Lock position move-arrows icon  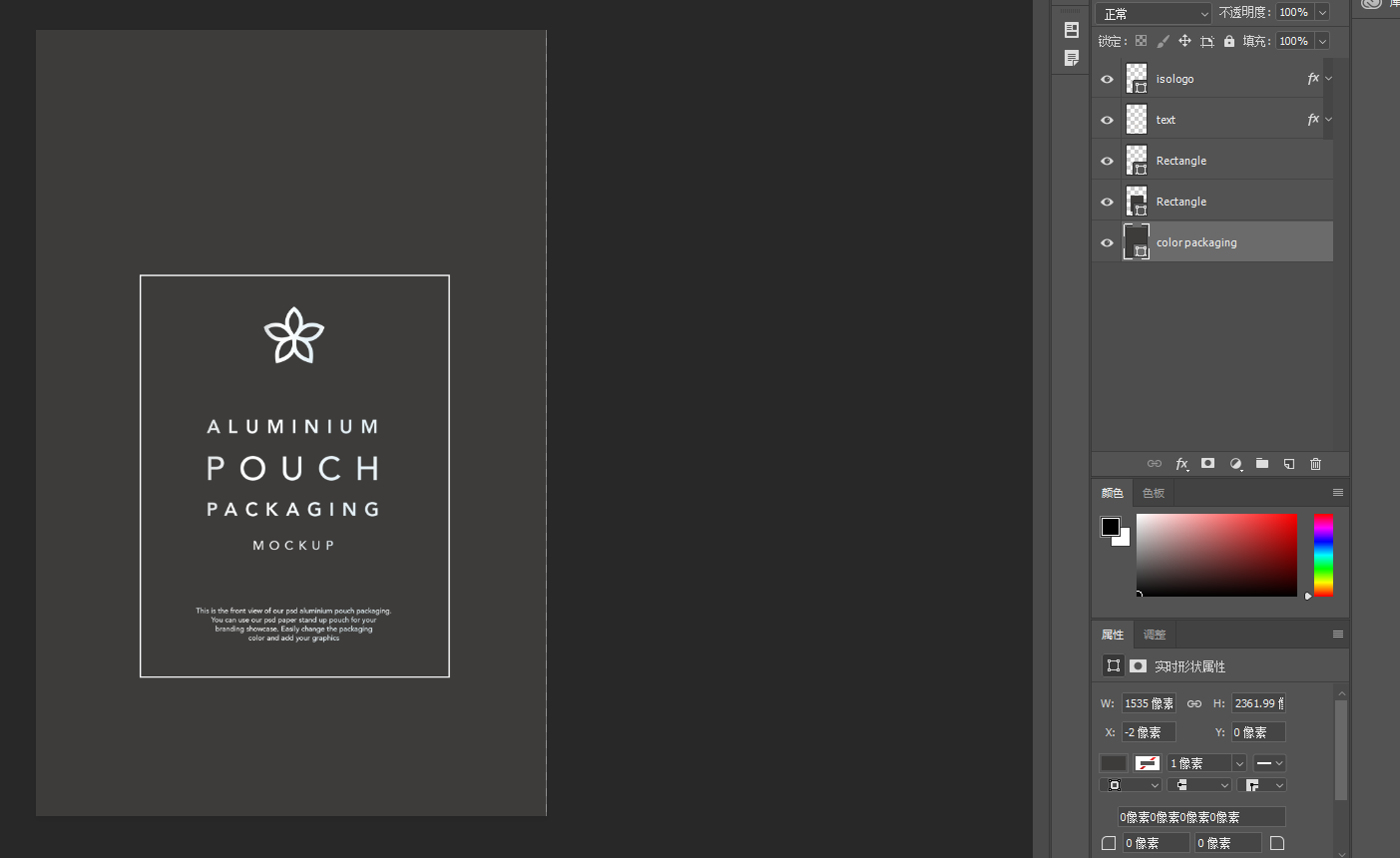pos(1184,41)
